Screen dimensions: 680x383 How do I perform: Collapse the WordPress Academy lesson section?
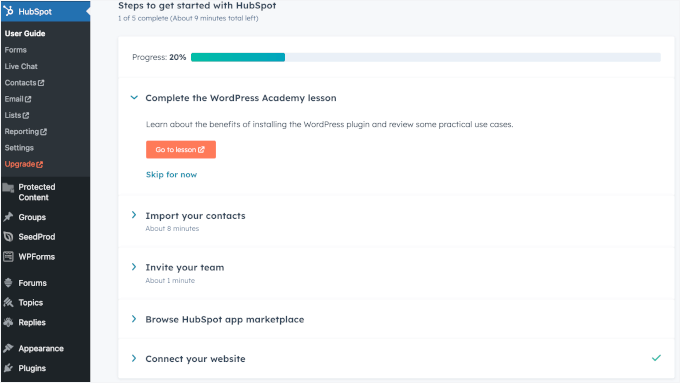pyautogui.click(x=134, y=98)
